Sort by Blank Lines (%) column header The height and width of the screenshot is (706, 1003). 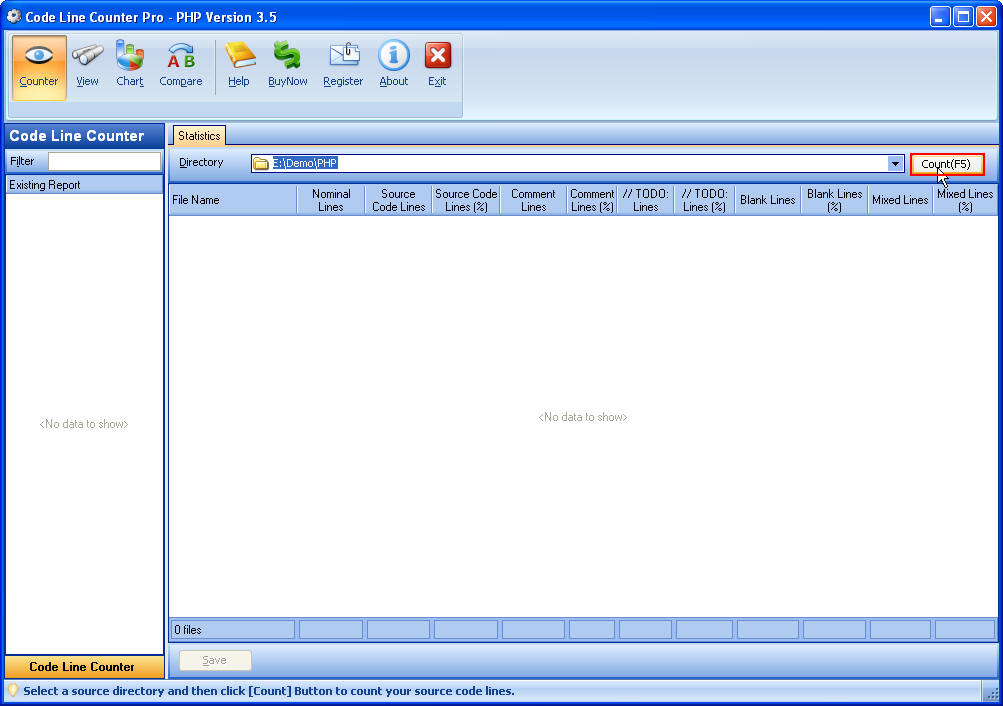834,200
